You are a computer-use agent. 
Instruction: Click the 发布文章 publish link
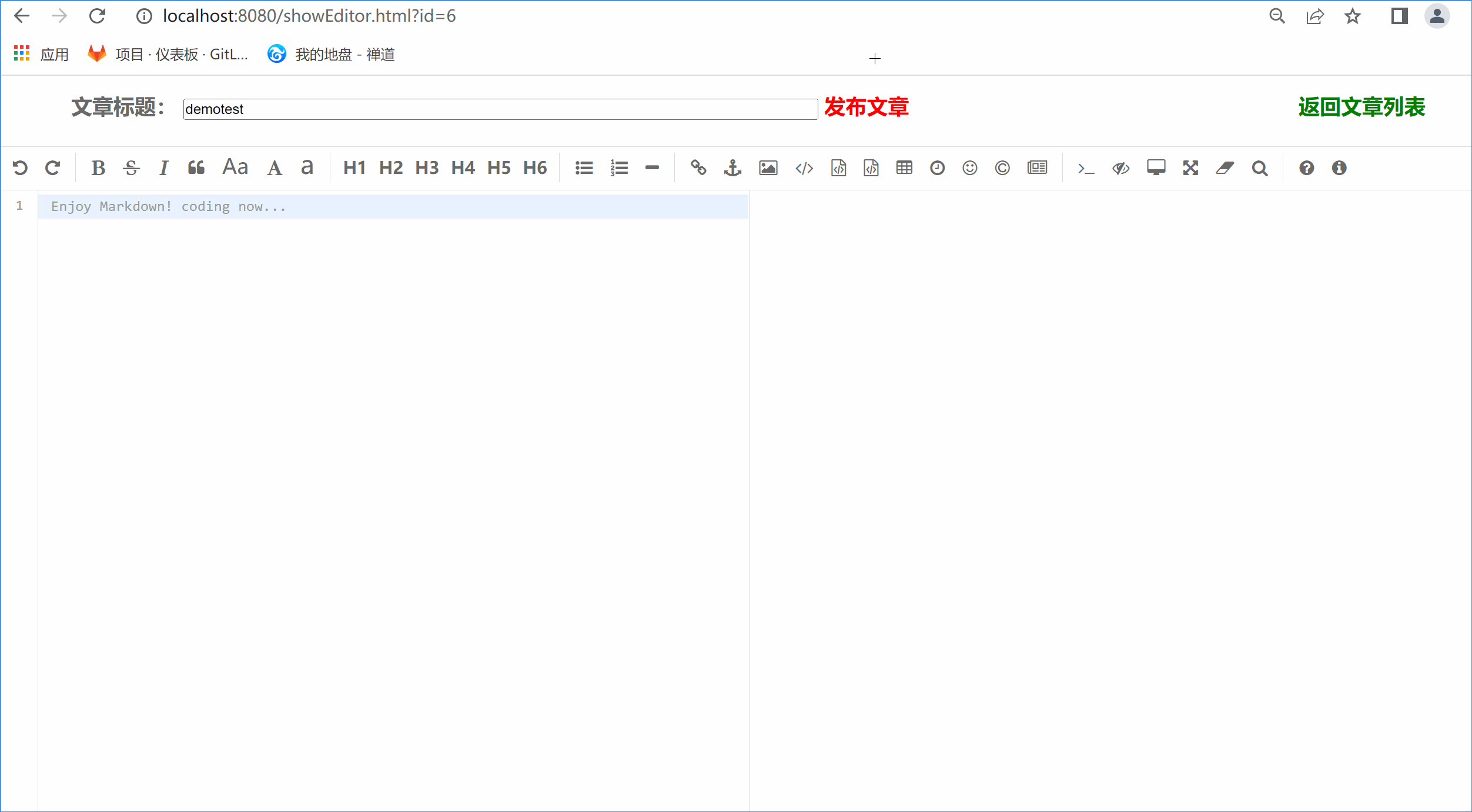(867, 108)
